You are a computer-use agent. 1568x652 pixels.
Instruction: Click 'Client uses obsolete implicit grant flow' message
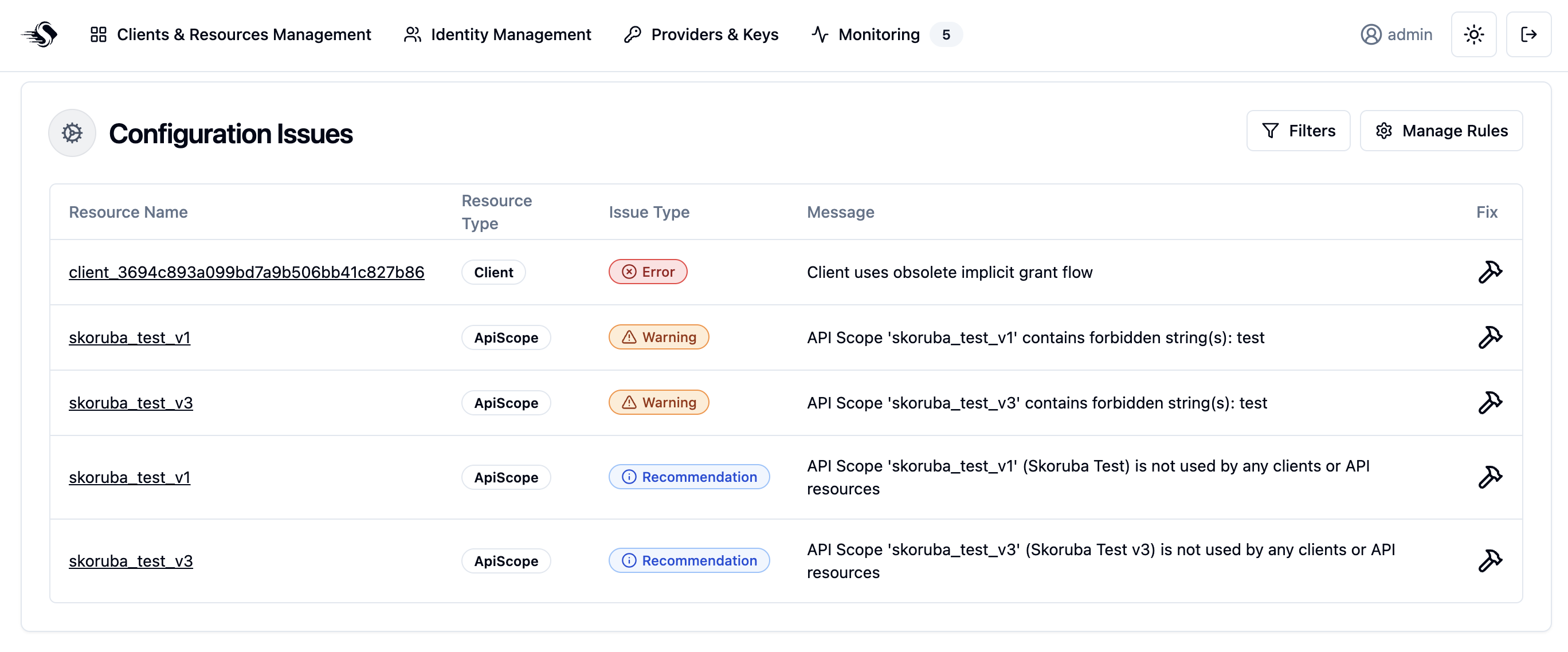(x=950, y=272)
